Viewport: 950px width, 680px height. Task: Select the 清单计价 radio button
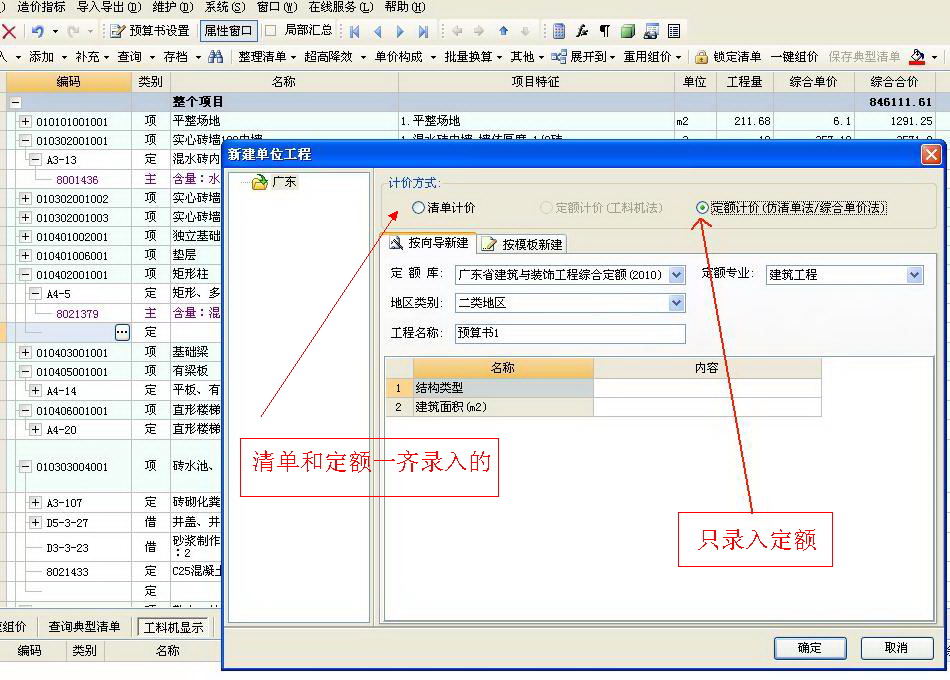click(418, 208)
